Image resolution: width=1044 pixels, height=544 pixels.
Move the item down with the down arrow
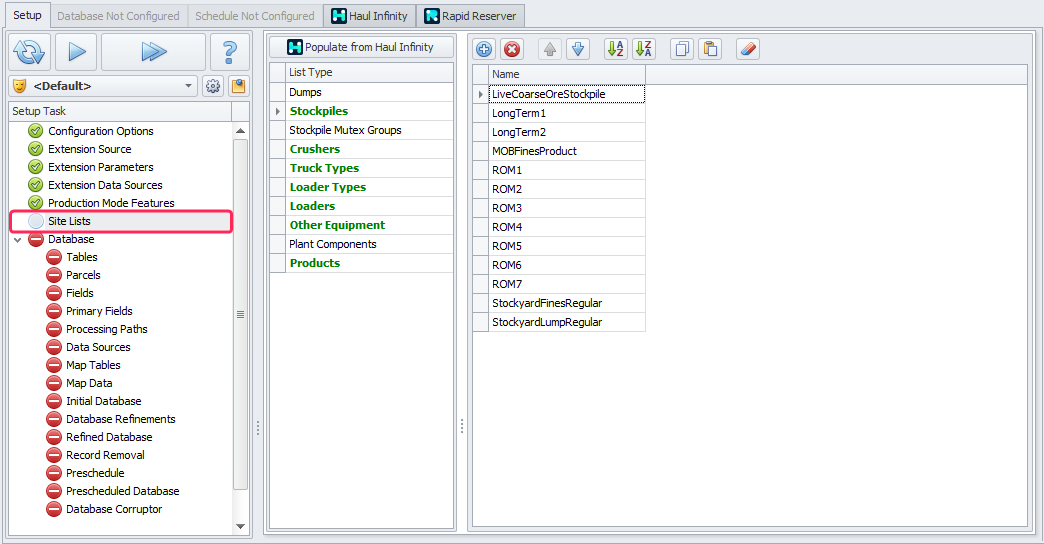pyautogui.click(x=578, y=49)
